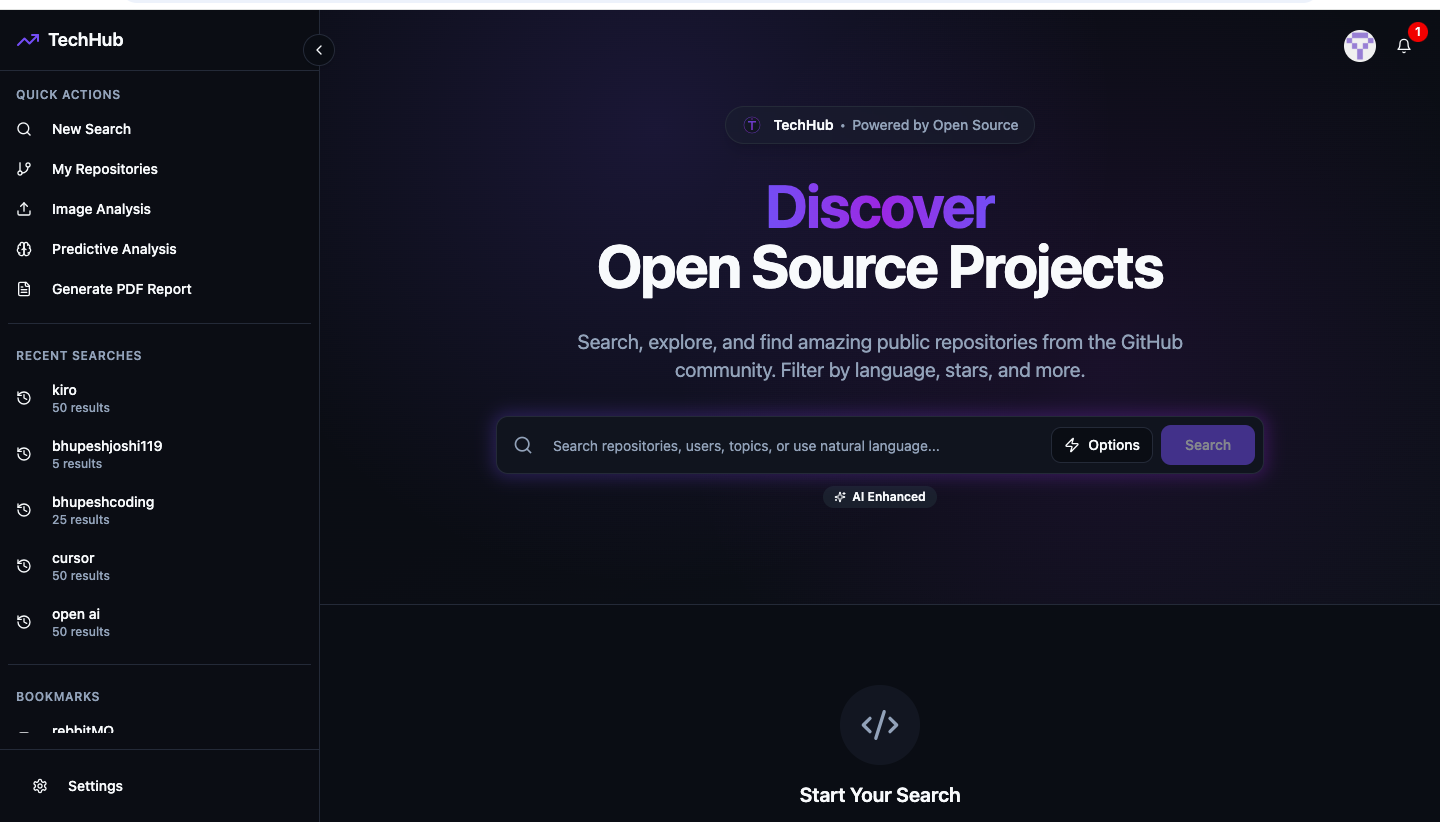Image resolution: width=1440 pixels, height=822 pixels.
Task: Go to Image Analysis
Action: click(x=159, y=209)
